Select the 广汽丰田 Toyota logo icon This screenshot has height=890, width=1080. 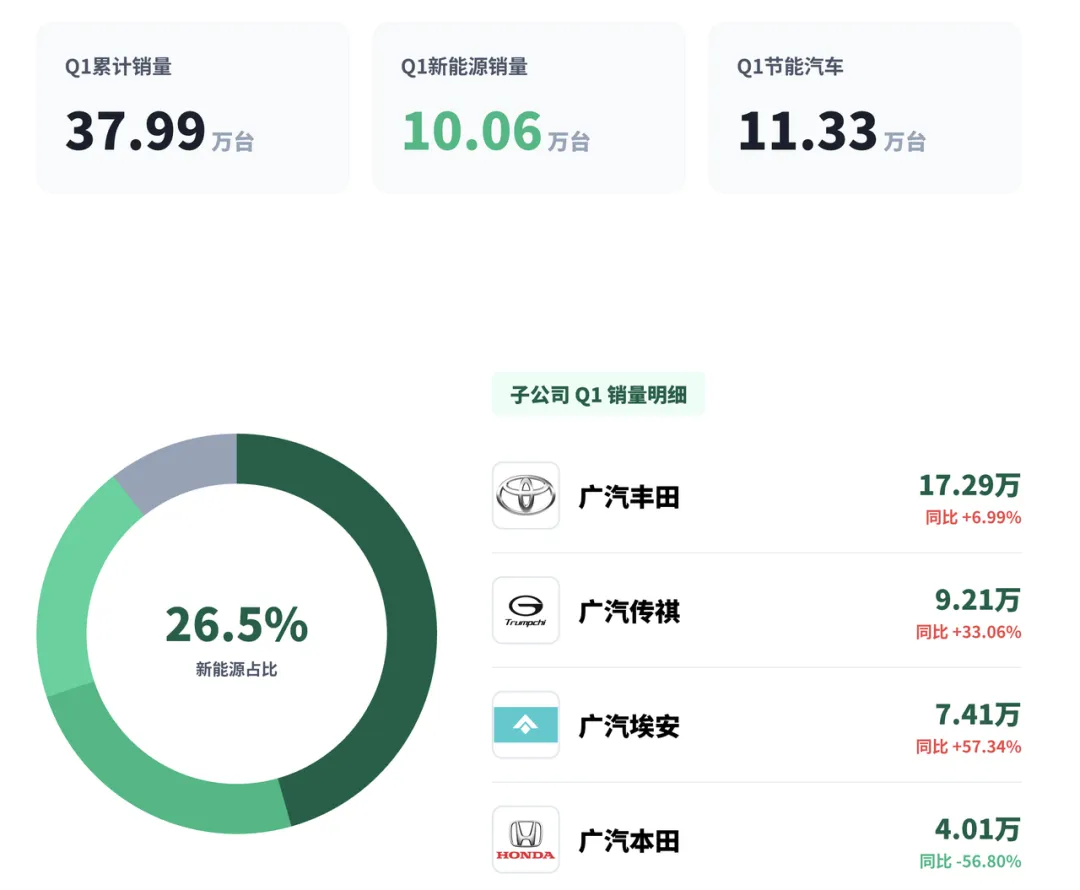525,497
